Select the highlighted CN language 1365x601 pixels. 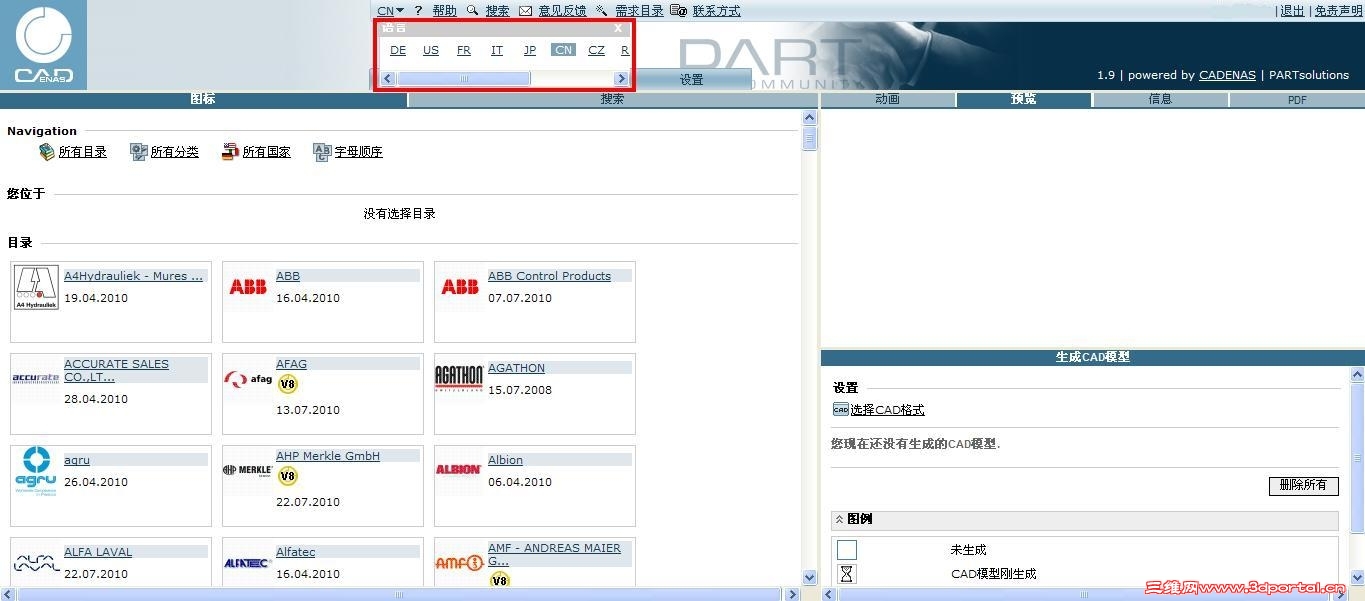(x=564, y=50)
